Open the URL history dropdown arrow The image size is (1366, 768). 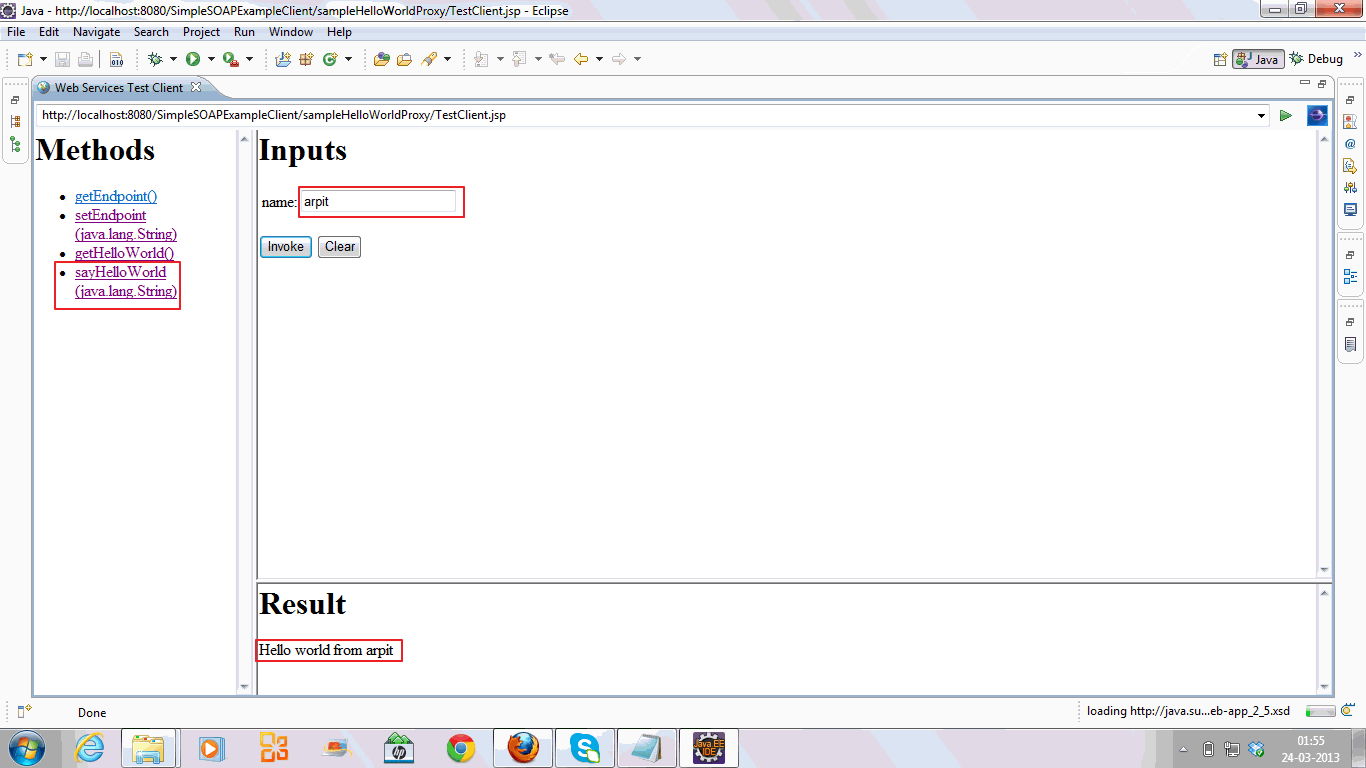coord(1261,115)
